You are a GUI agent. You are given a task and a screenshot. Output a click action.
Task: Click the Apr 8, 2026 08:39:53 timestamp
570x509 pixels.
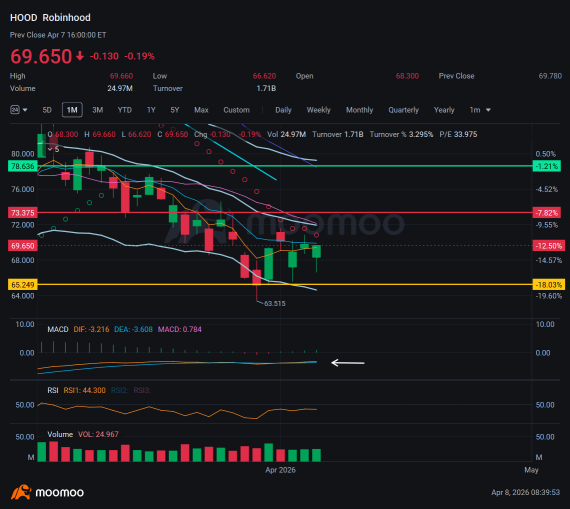point(525,493)
